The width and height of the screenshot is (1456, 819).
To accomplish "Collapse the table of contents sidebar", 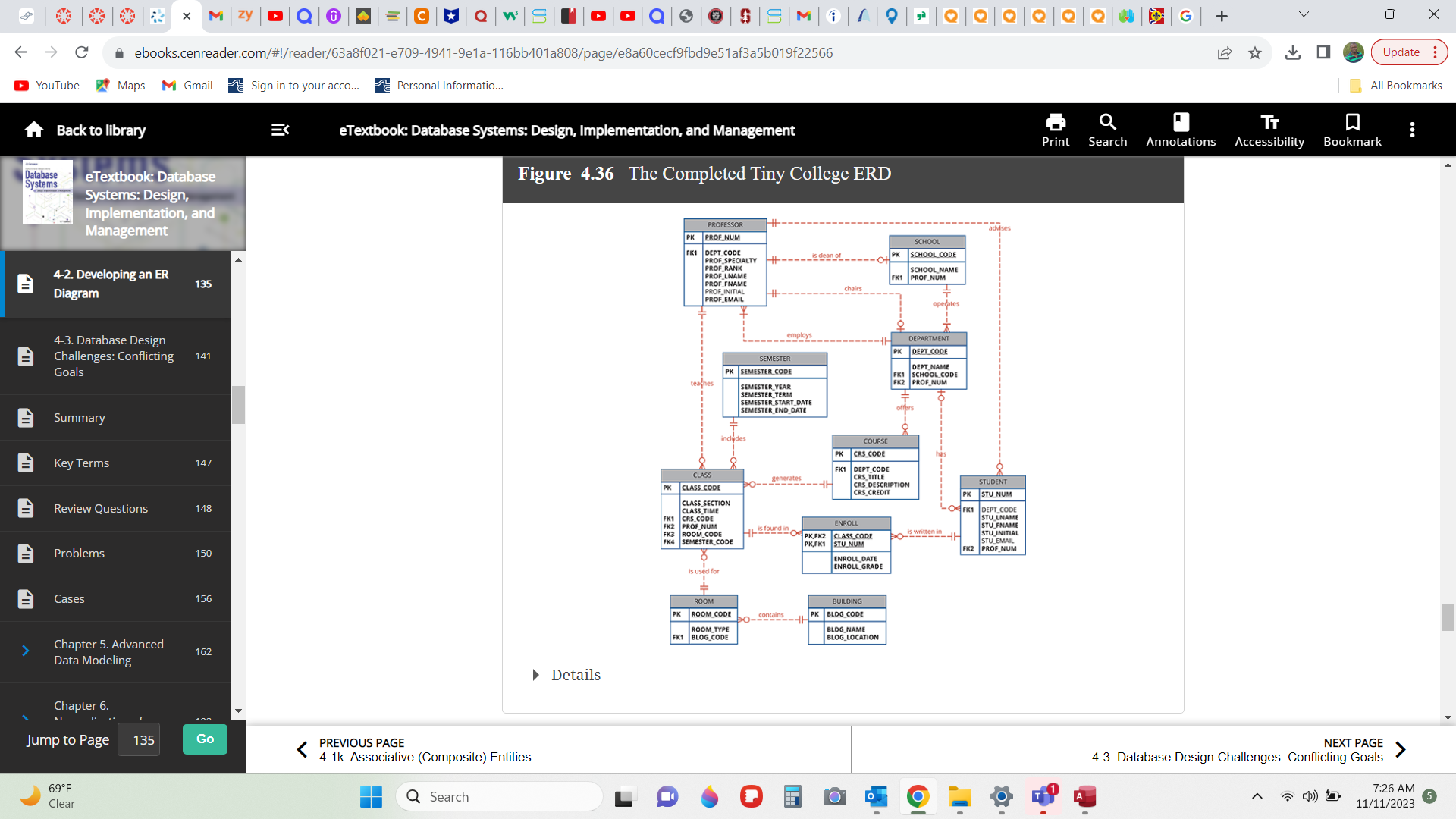I will click(280, 130).
